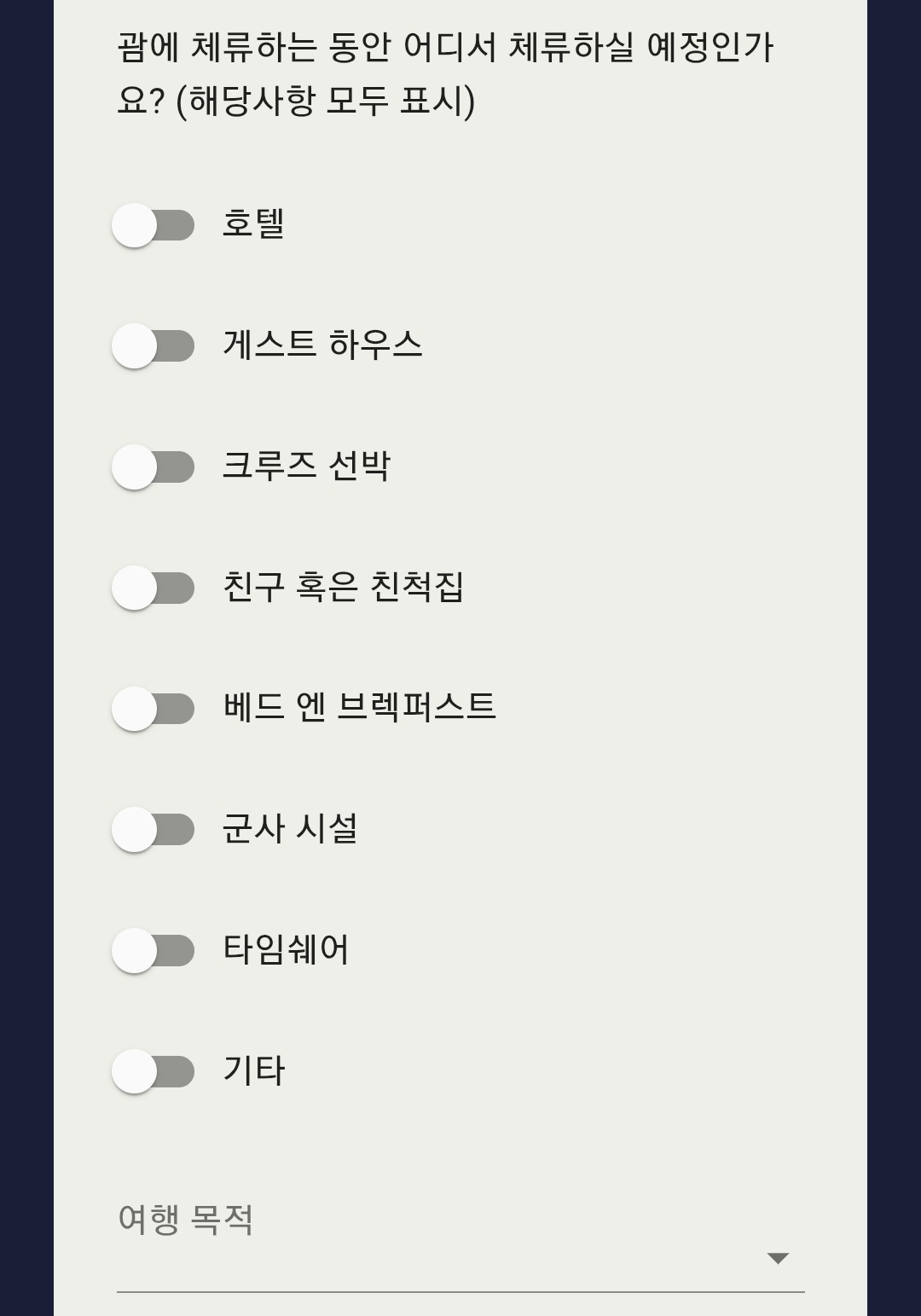Enable the 베드 엔 브렉퍼스트 switch
Viewport: 921px width, 1316px height.
tap(153, 708)
